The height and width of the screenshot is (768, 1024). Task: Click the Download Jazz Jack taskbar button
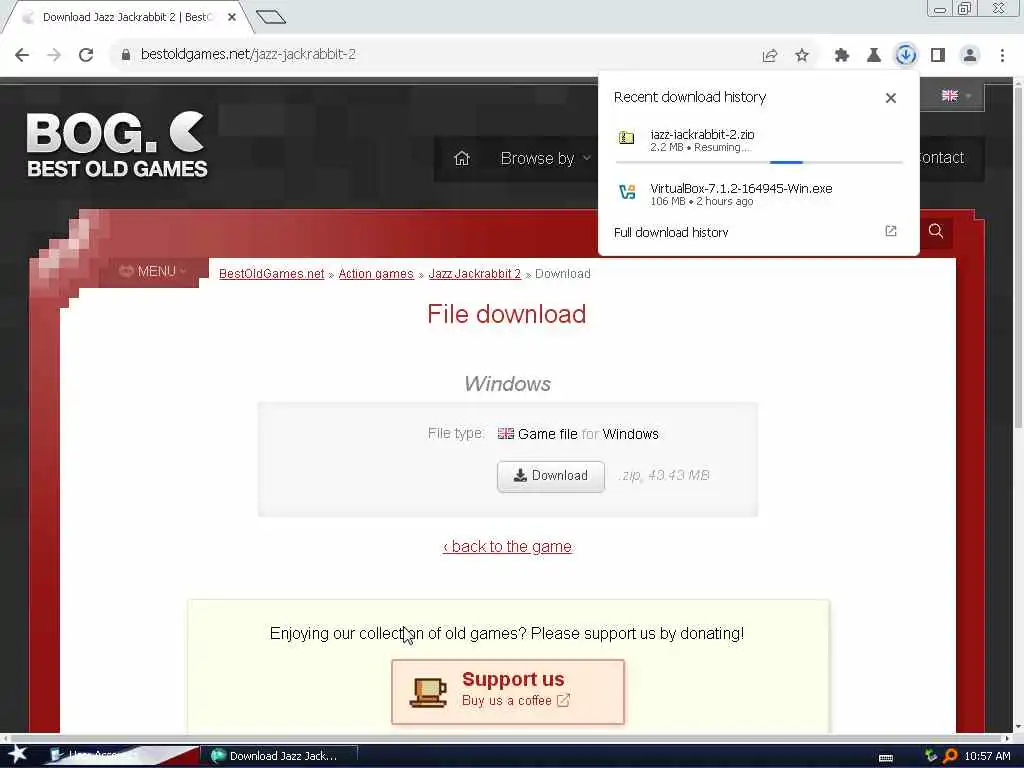(x=279, y=756)
